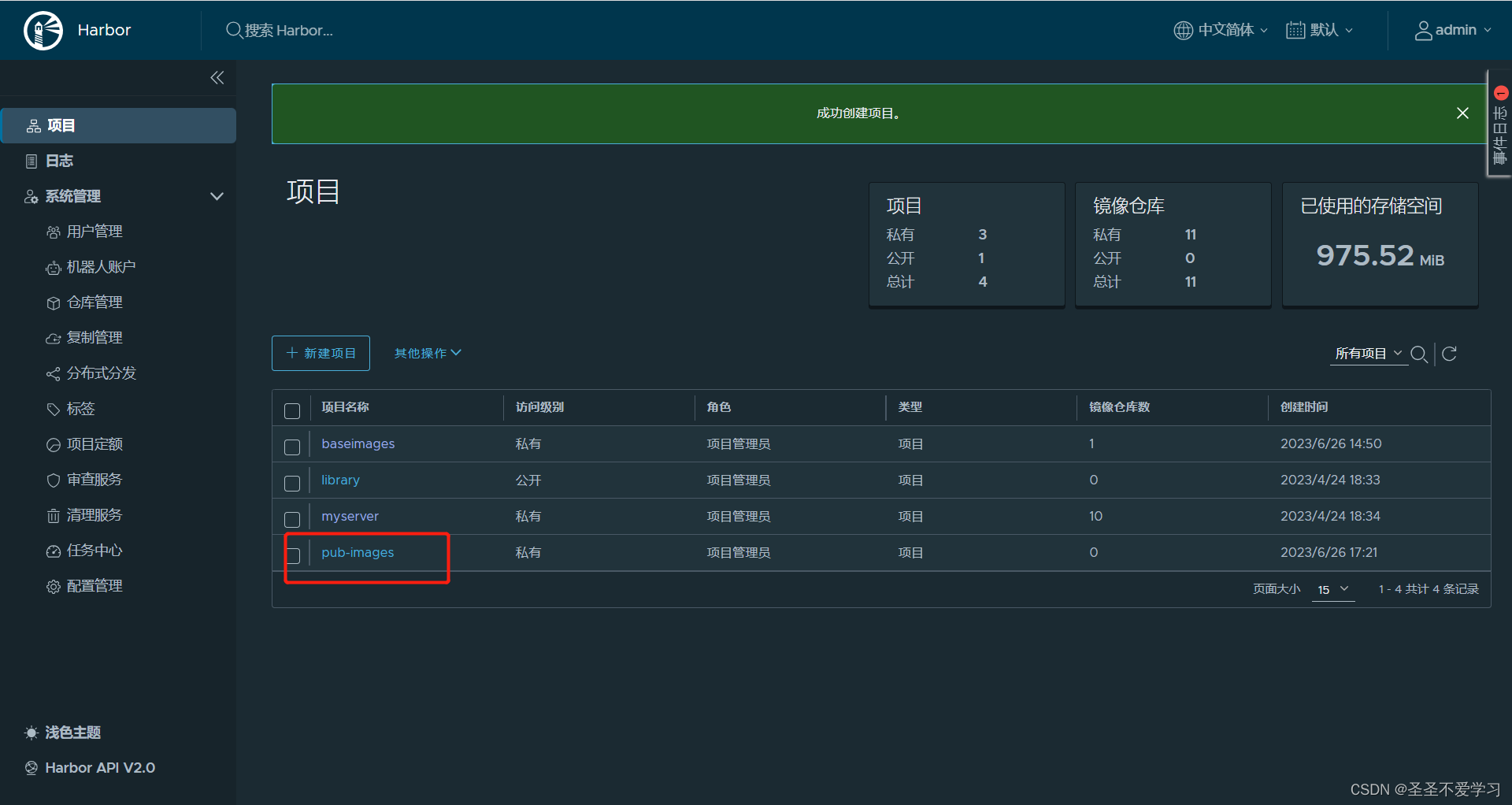Open the myserver project

click(350, 516)
